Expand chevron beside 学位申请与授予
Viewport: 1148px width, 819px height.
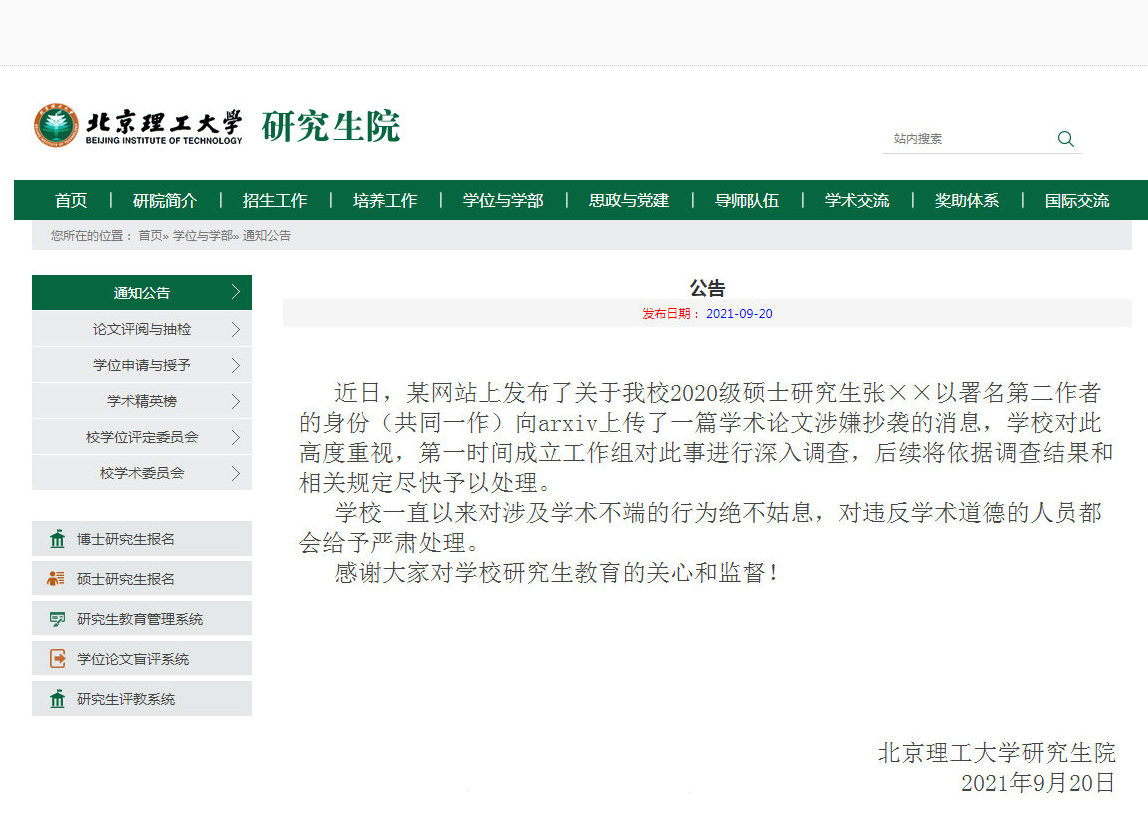236,365
